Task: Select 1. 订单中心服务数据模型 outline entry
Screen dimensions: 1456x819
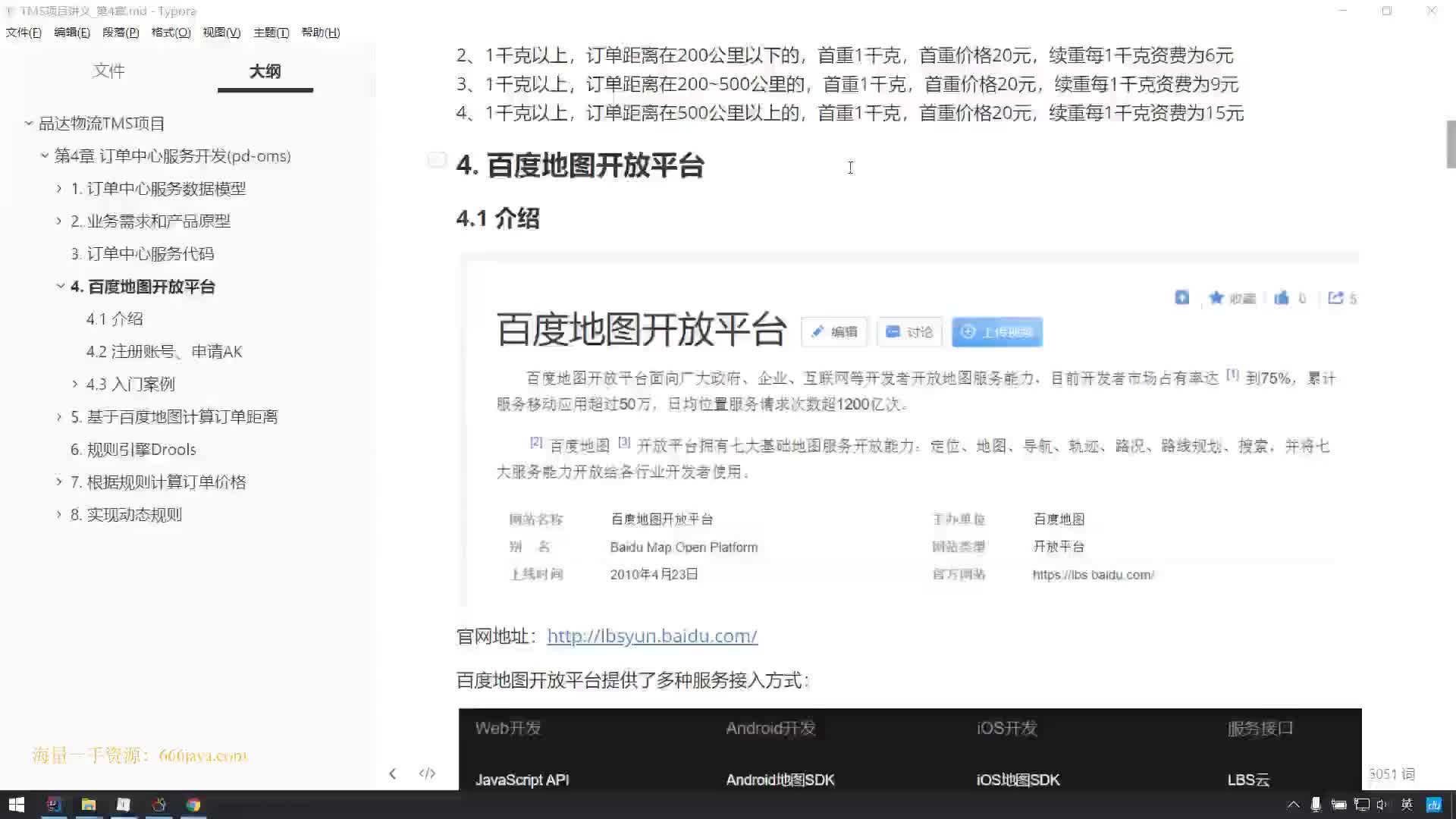Action: [x=158, y=189]
